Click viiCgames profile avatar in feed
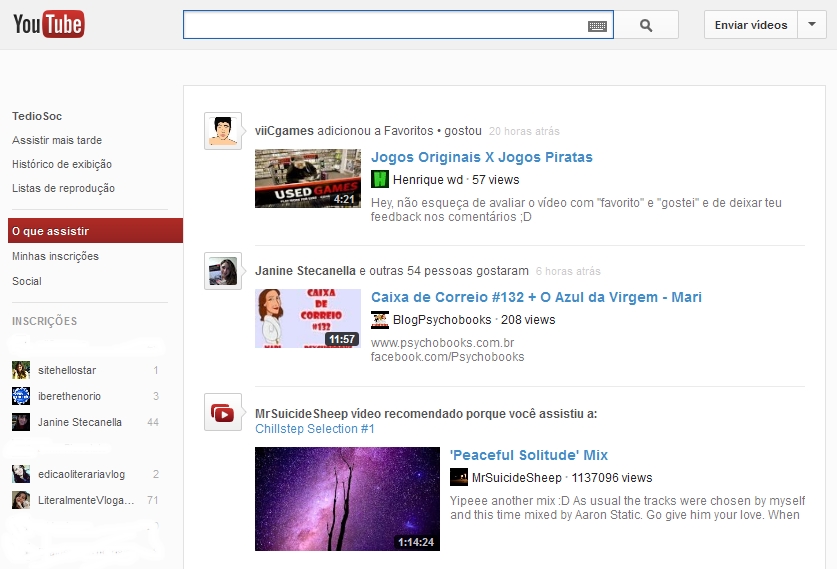837x569 pixels. (x=223, y=131)
